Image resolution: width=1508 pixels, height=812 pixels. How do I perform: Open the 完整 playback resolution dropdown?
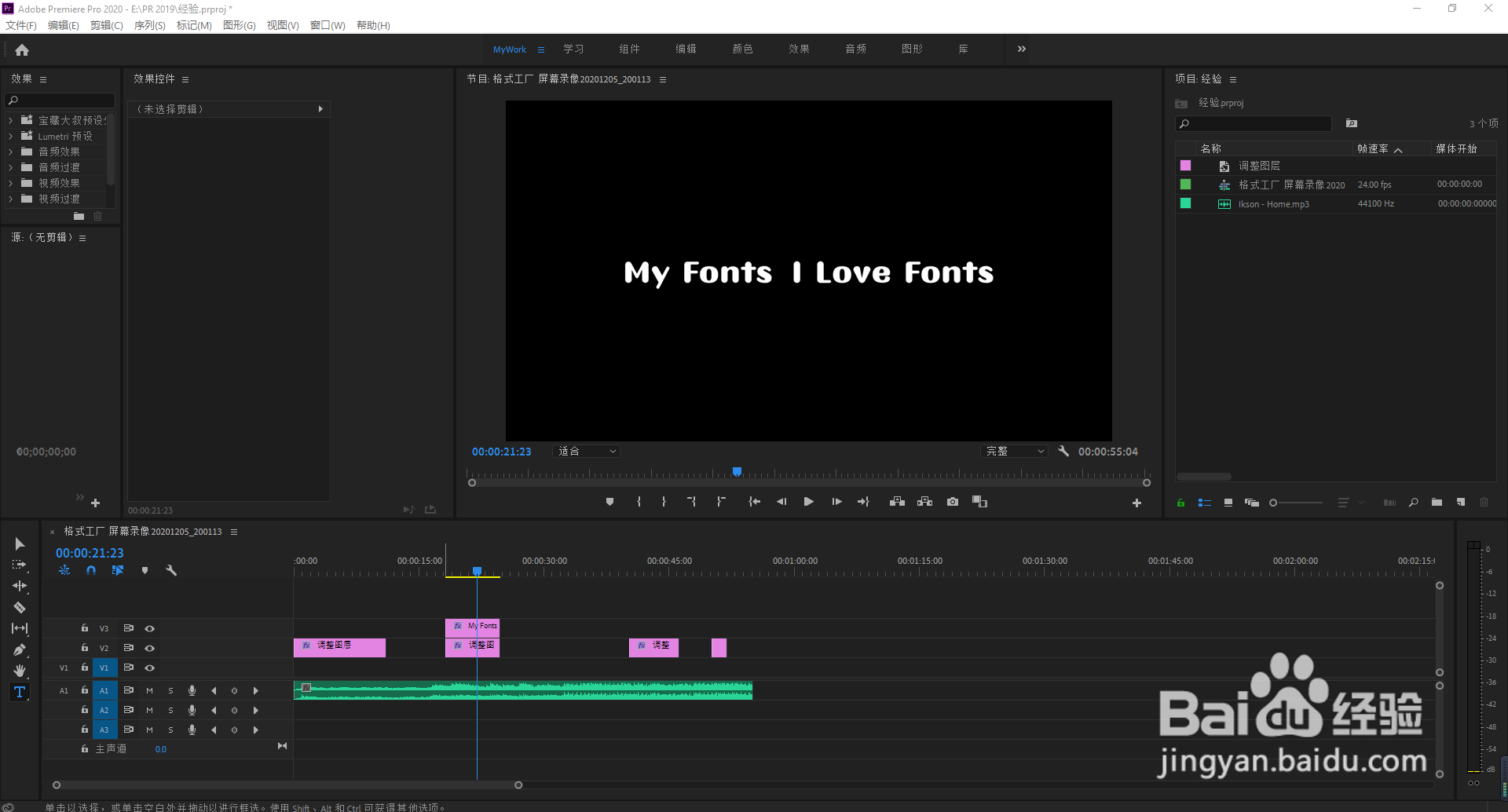1015,452
